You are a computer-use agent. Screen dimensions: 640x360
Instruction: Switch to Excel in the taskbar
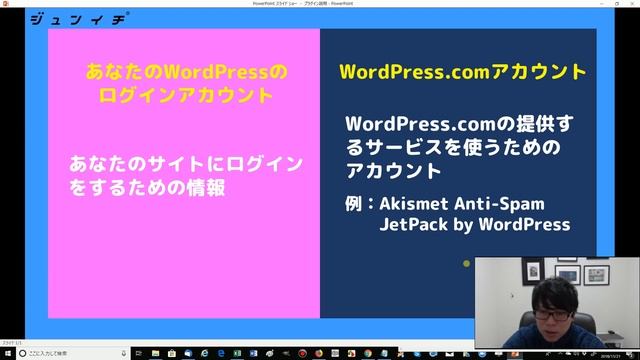237,353
